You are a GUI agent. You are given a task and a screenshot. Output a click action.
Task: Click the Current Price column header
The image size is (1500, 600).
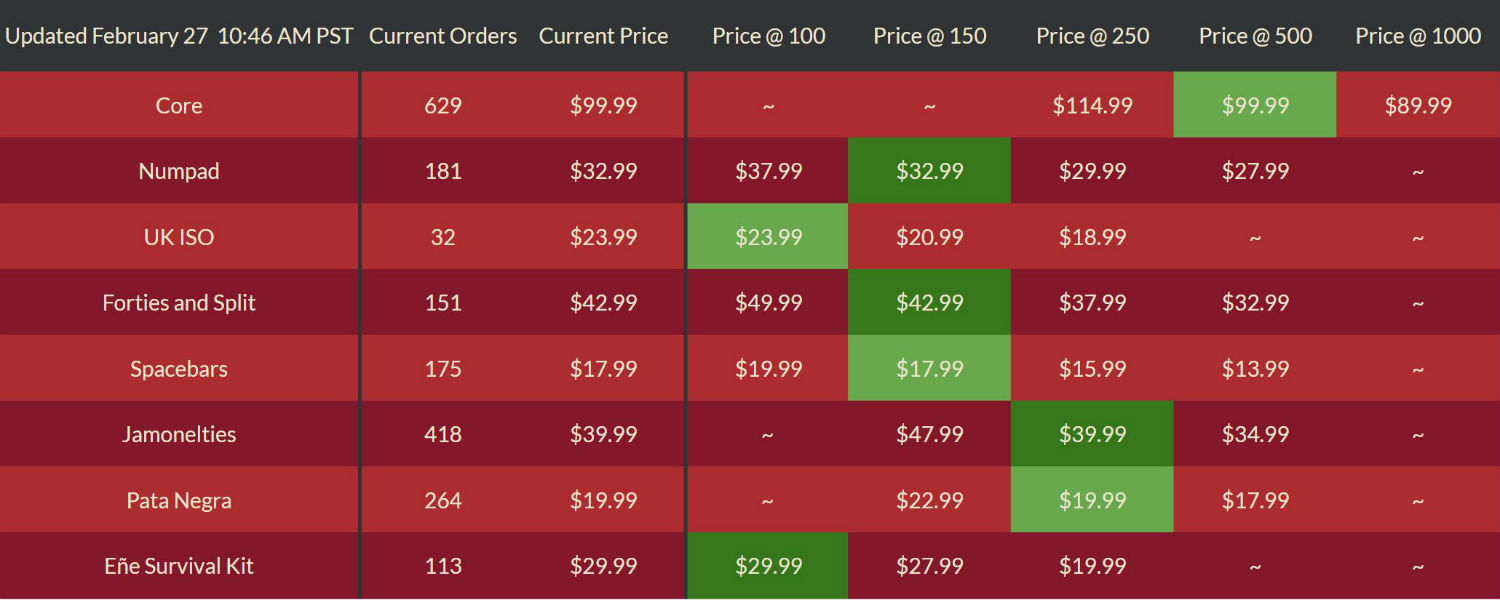tap(603, 36)
